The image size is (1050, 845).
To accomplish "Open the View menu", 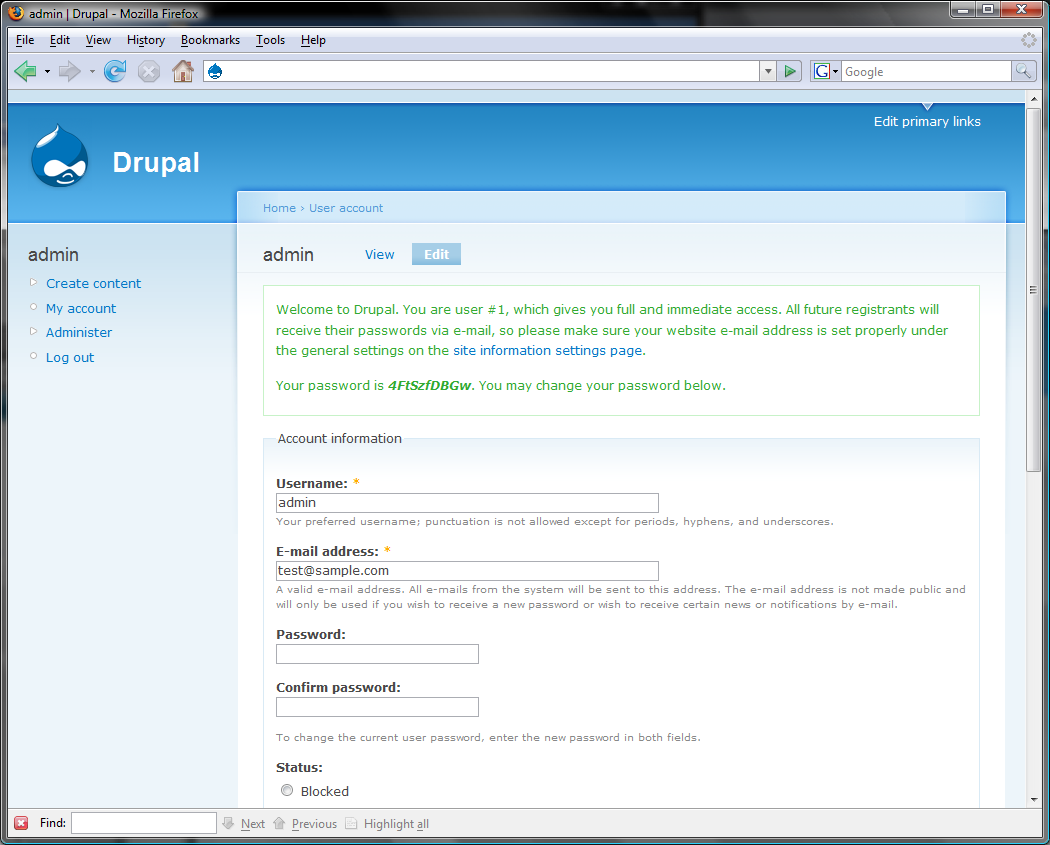I will [x=98, y=40].
